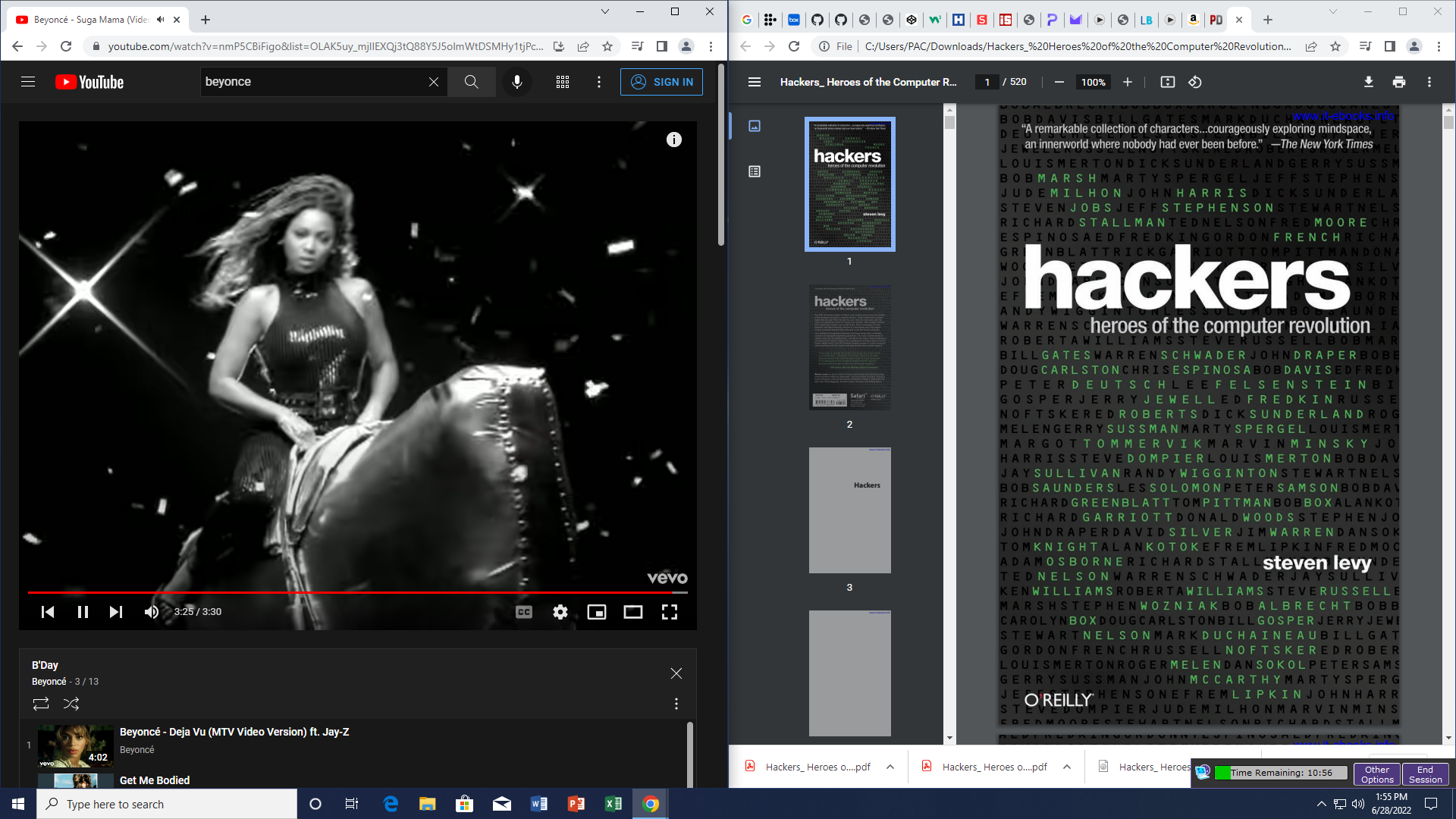Switch to theater mode

(x=632, y=612)
